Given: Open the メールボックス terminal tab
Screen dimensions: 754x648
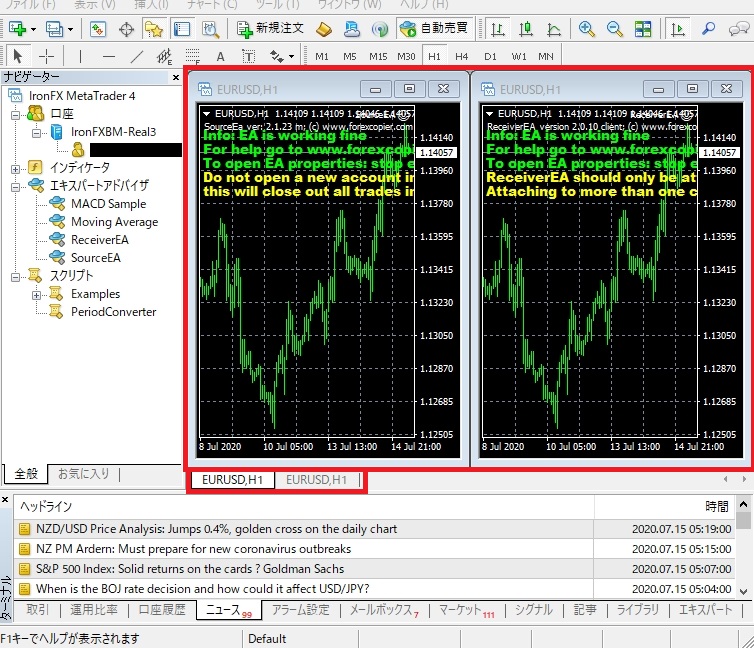Looking at the screenshot, I should tap(384, 610).
